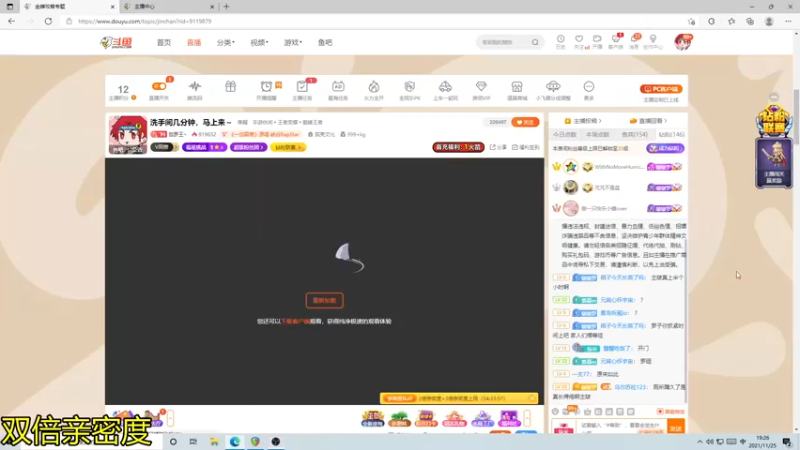Open the chat clock icon above input
The image size is (800, 450).
pos(556,411)
